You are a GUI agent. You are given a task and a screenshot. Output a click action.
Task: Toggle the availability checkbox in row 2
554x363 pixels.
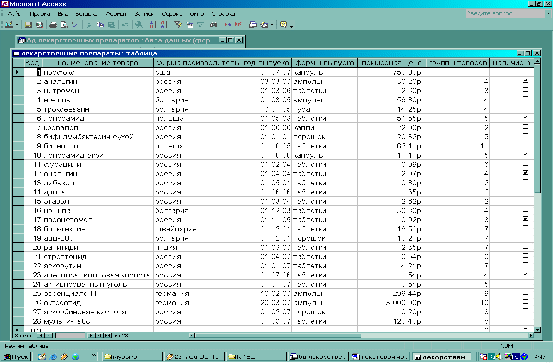tap(525, 81)
